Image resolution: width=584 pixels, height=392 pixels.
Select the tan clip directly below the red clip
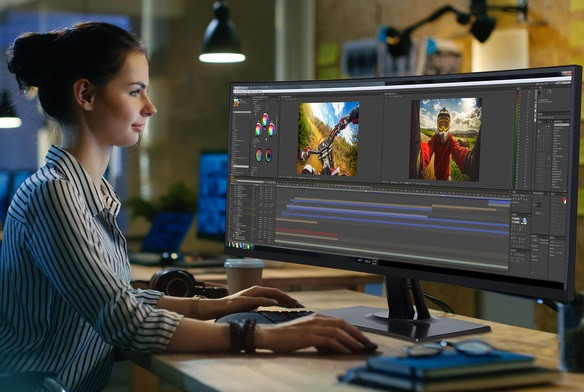[307, 237]
